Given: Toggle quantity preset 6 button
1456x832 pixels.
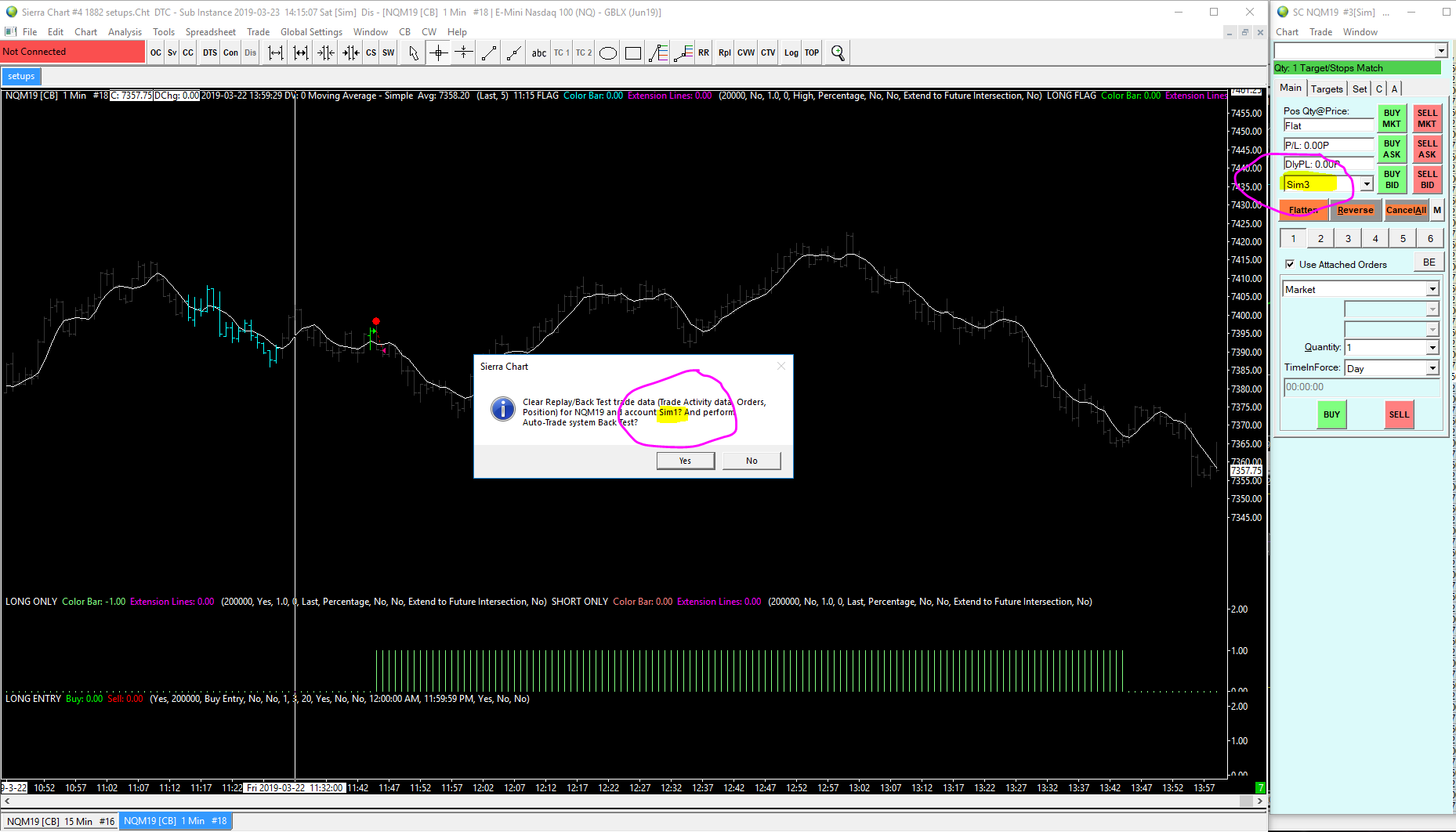Looking at the screenshot, I should point(1430,238).
